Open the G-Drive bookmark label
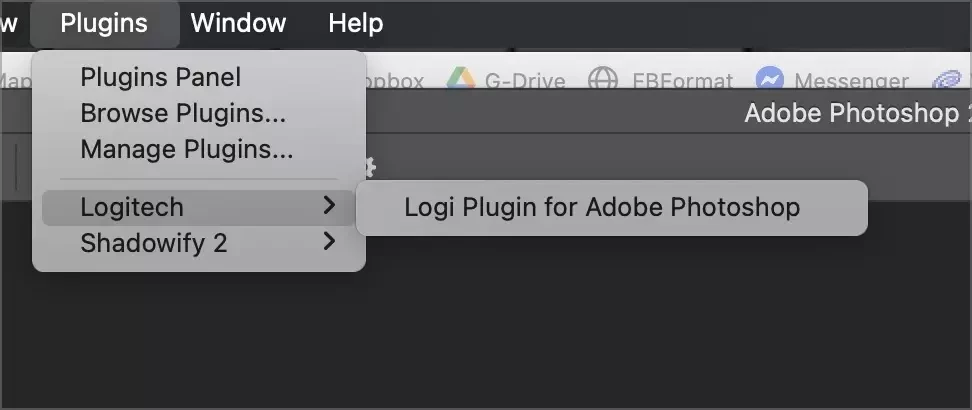This screenshot has width=972, height=410. click(524, 81)
